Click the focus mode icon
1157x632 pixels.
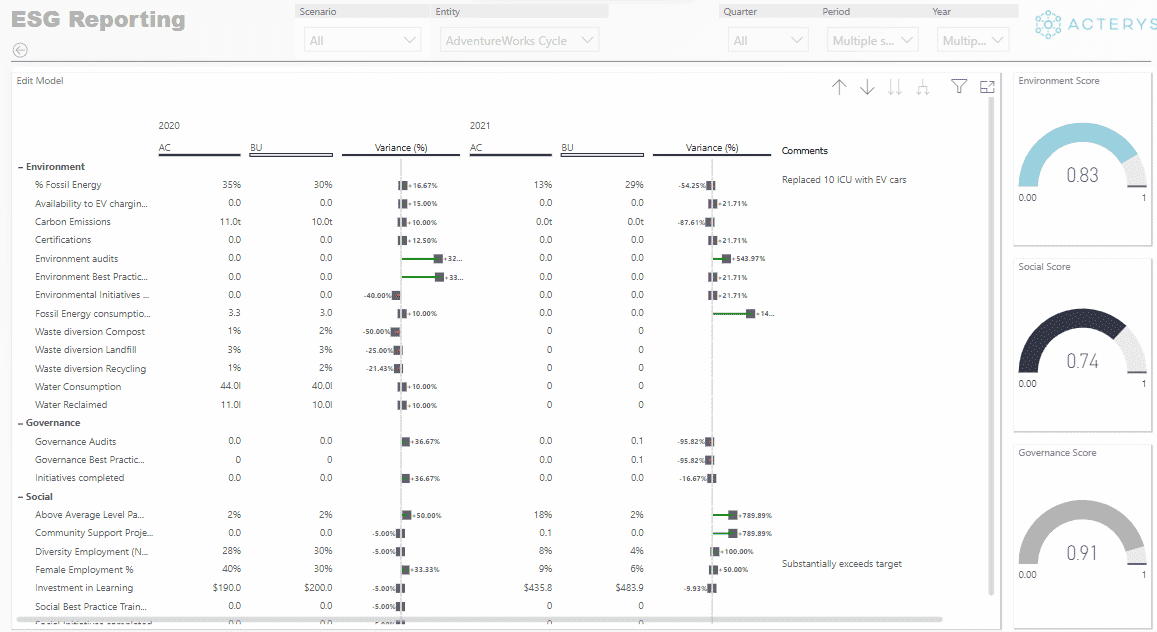[987, 86]
